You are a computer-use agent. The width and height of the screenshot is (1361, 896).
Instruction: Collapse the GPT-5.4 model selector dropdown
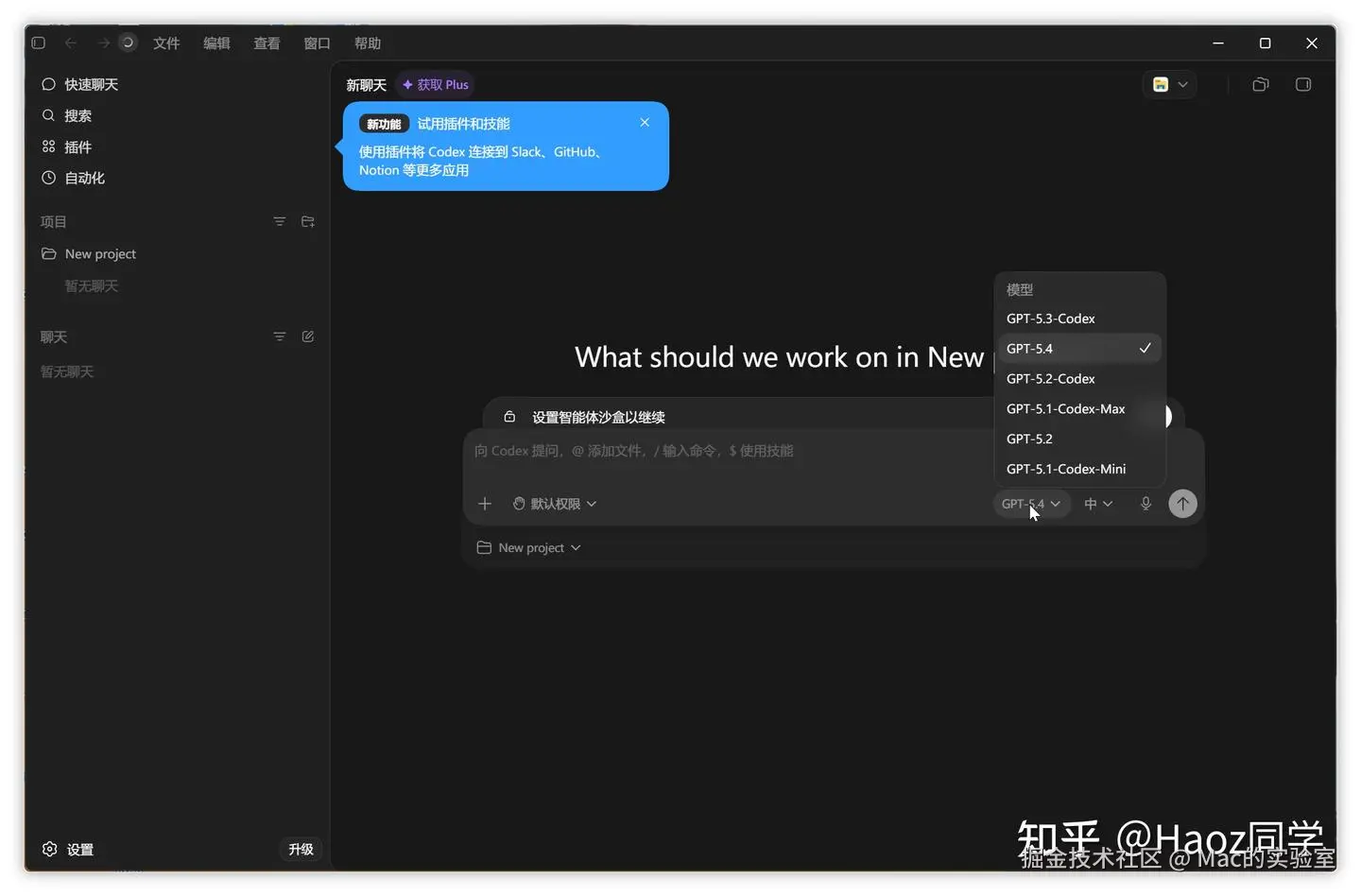(x=1031, y=504)
